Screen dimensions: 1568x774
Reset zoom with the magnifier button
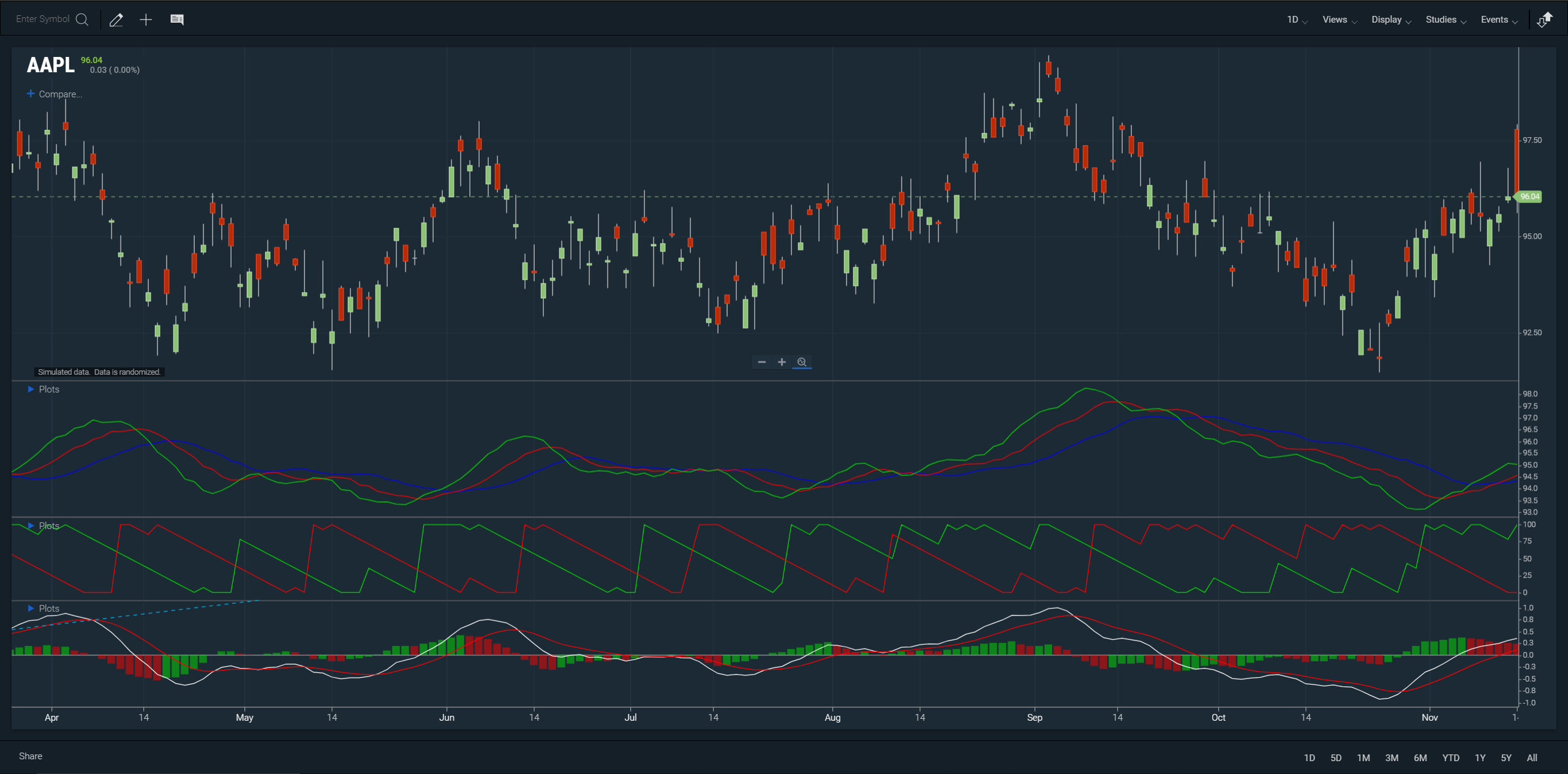tap(802, 362)
